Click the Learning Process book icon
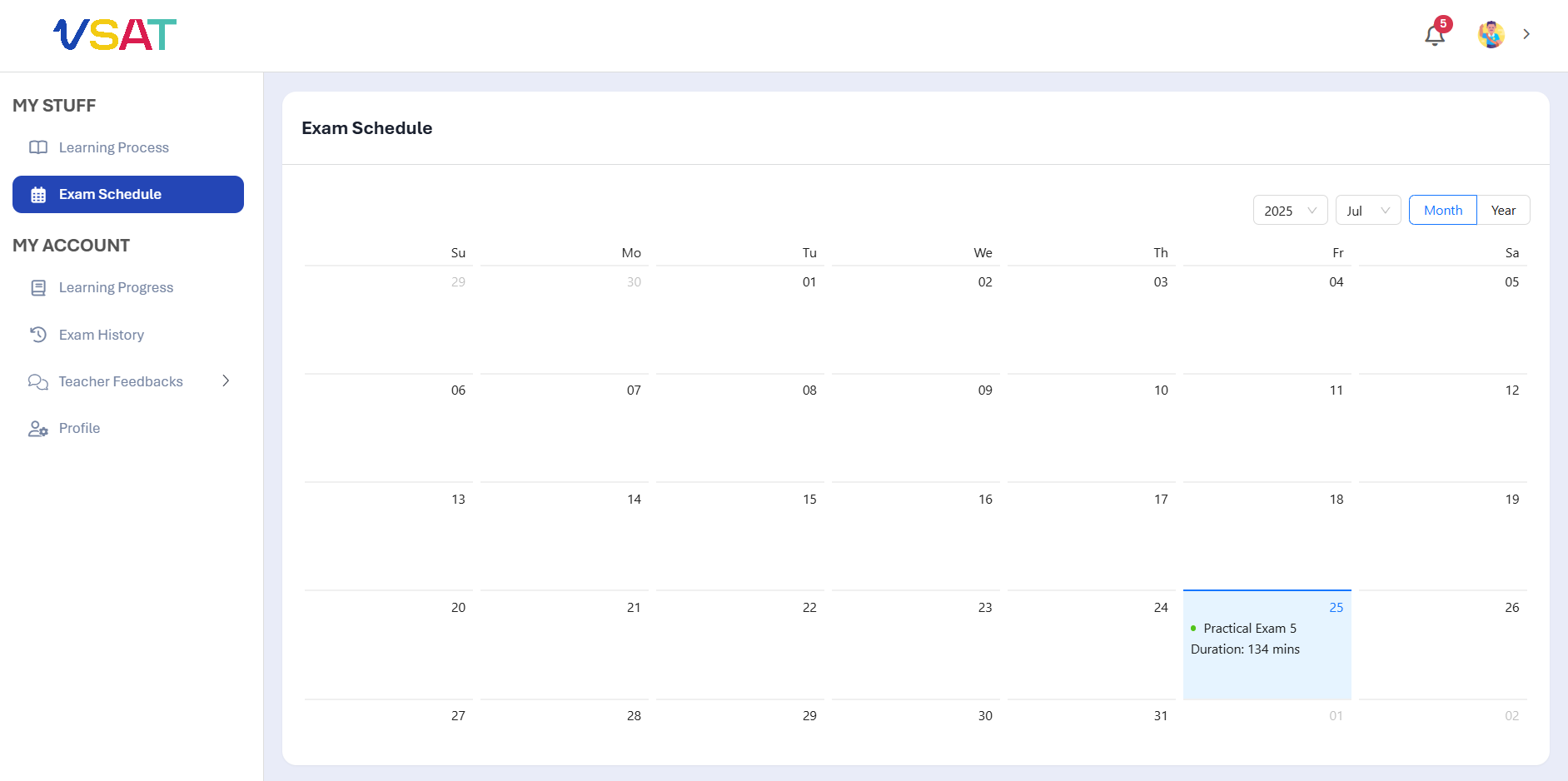Screen dimensions: 1568x781 pos(38,147)
